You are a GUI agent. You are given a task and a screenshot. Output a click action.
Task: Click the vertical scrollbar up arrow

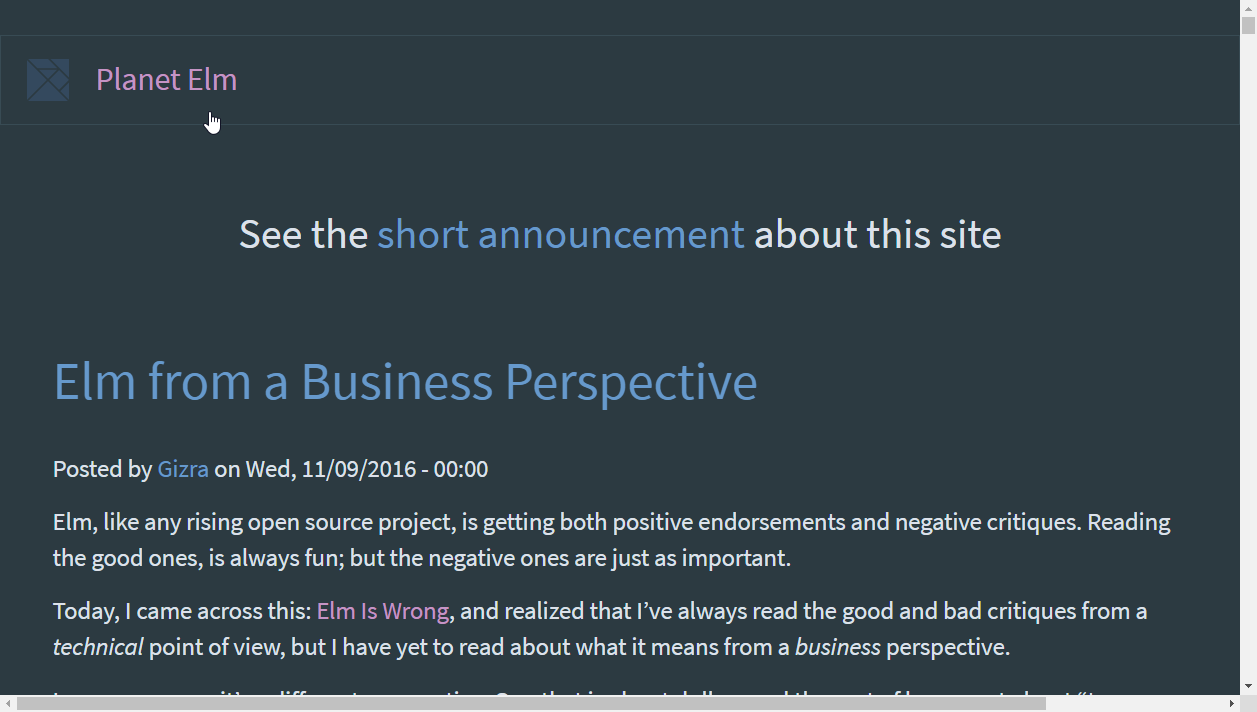click(1248, 7)
